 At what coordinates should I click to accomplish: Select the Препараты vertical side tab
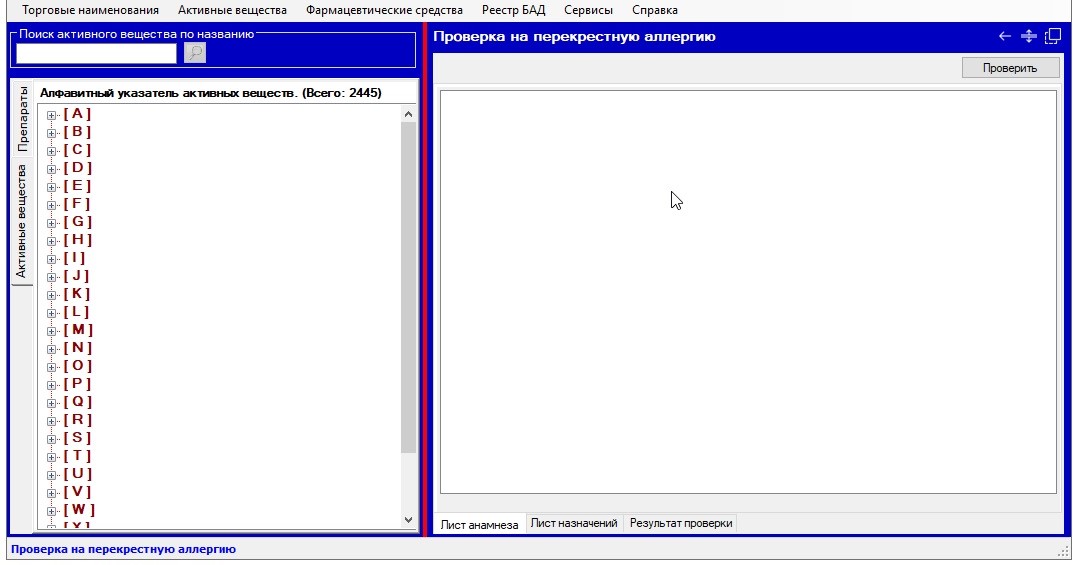point(22,118)
